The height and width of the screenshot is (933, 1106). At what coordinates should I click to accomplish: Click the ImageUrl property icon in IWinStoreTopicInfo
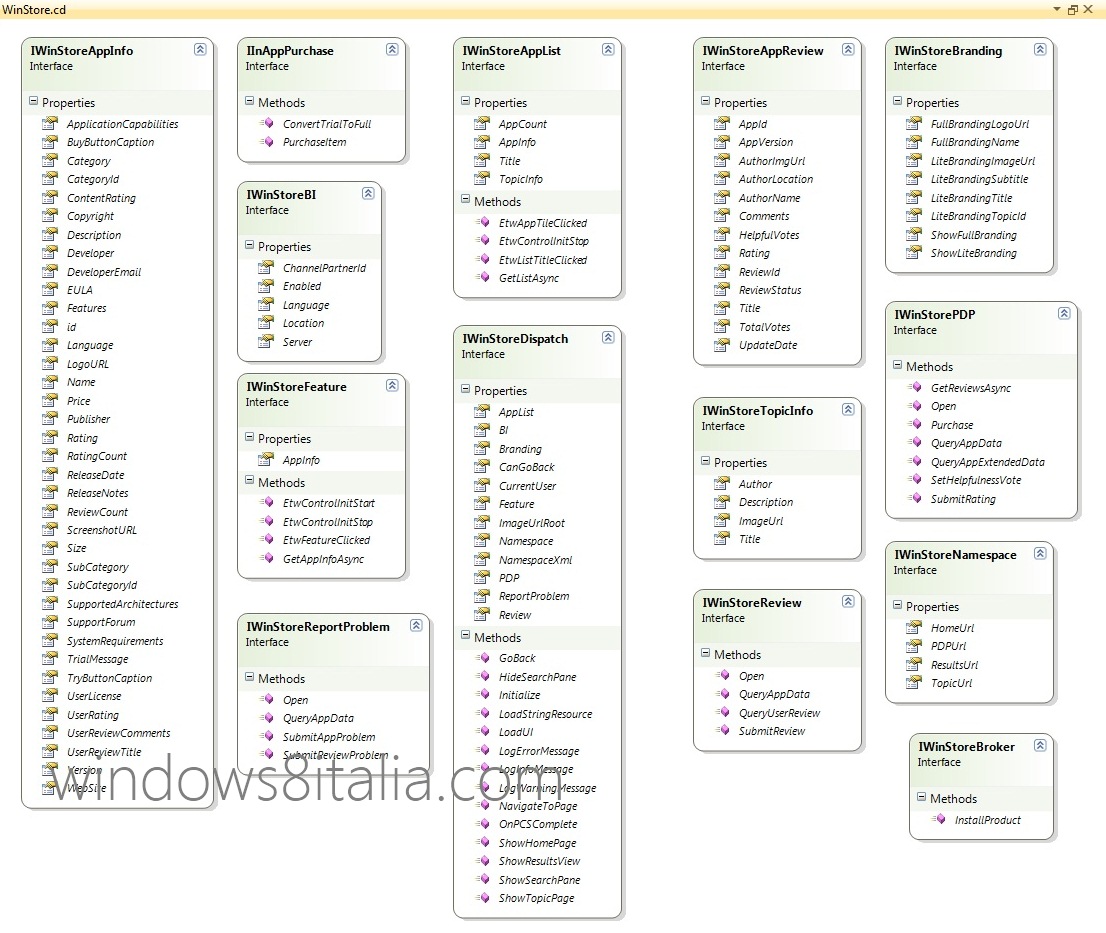pos(721,520)
